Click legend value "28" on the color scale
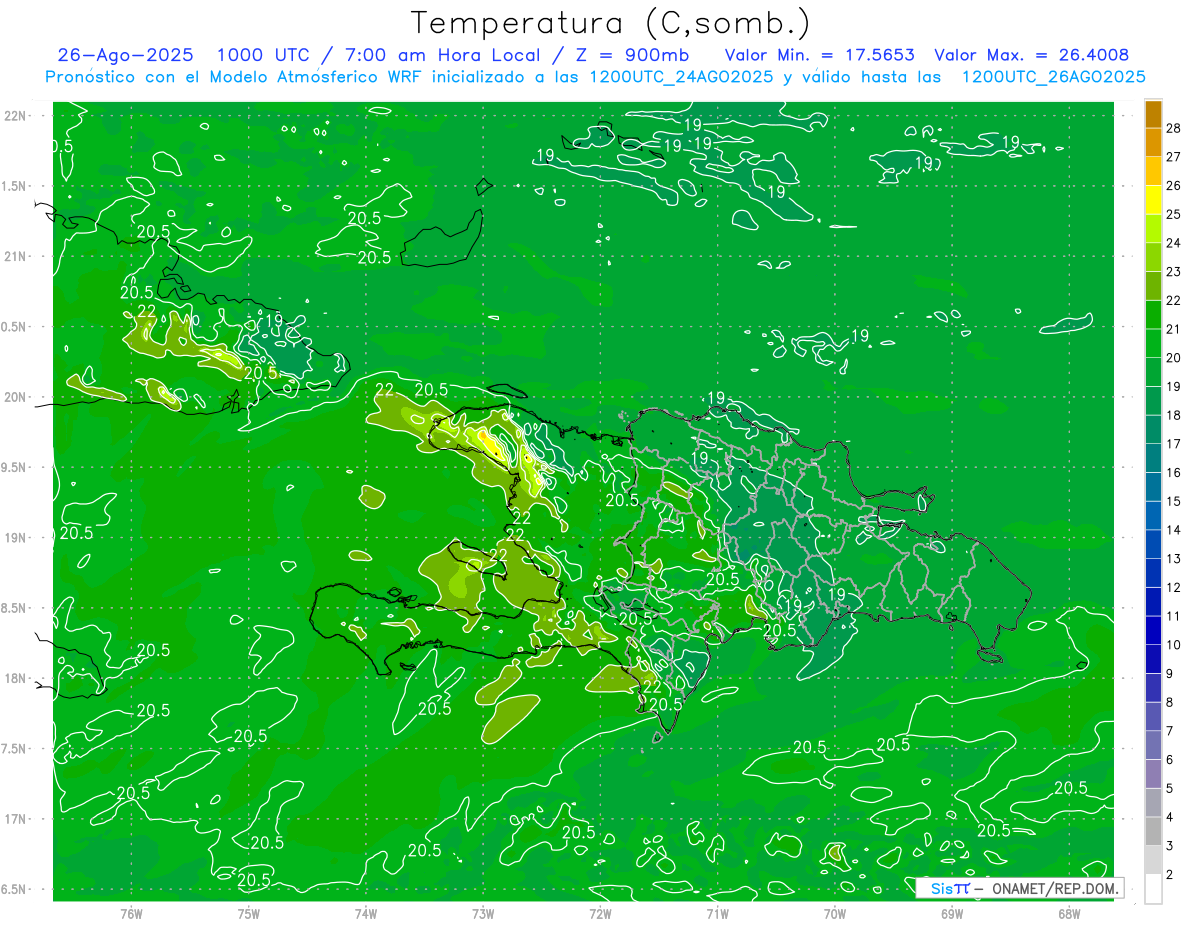 [1175, 127]
